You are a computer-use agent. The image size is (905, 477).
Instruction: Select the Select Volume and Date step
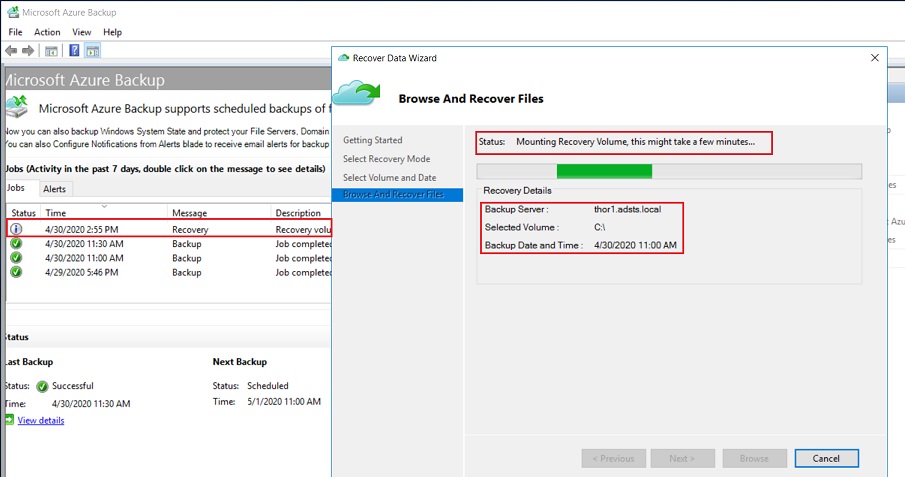point(390,178)
